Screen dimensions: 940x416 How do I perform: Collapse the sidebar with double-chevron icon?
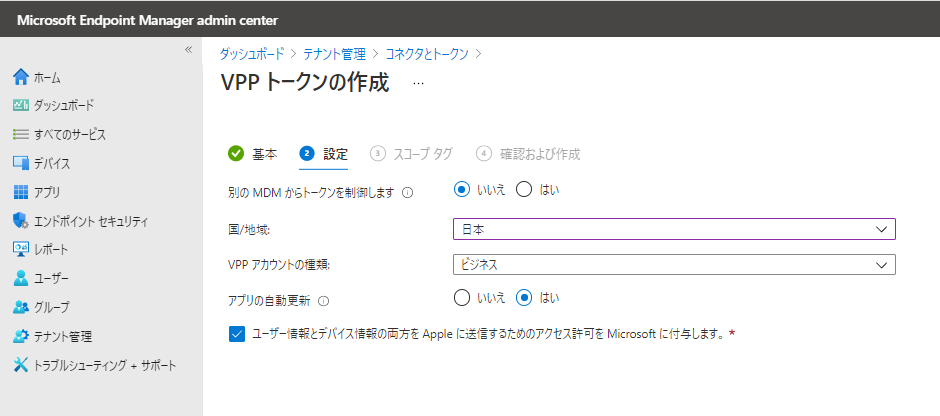tap(188, 50)
